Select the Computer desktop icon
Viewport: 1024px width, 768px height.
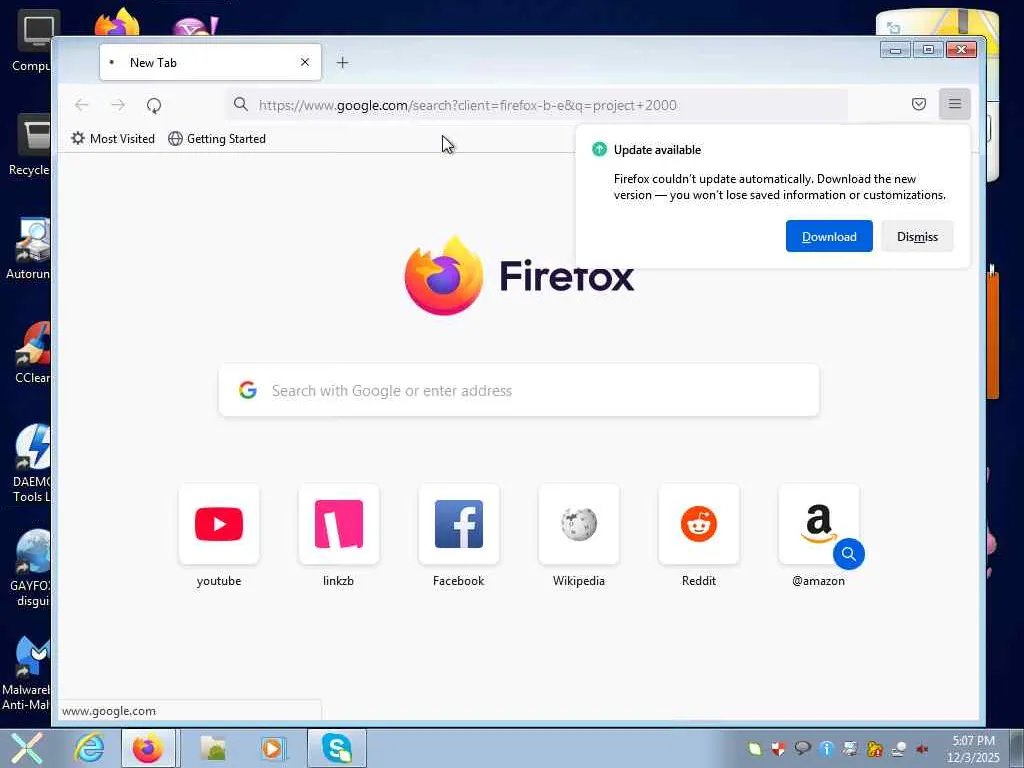(x=33, y=41)
